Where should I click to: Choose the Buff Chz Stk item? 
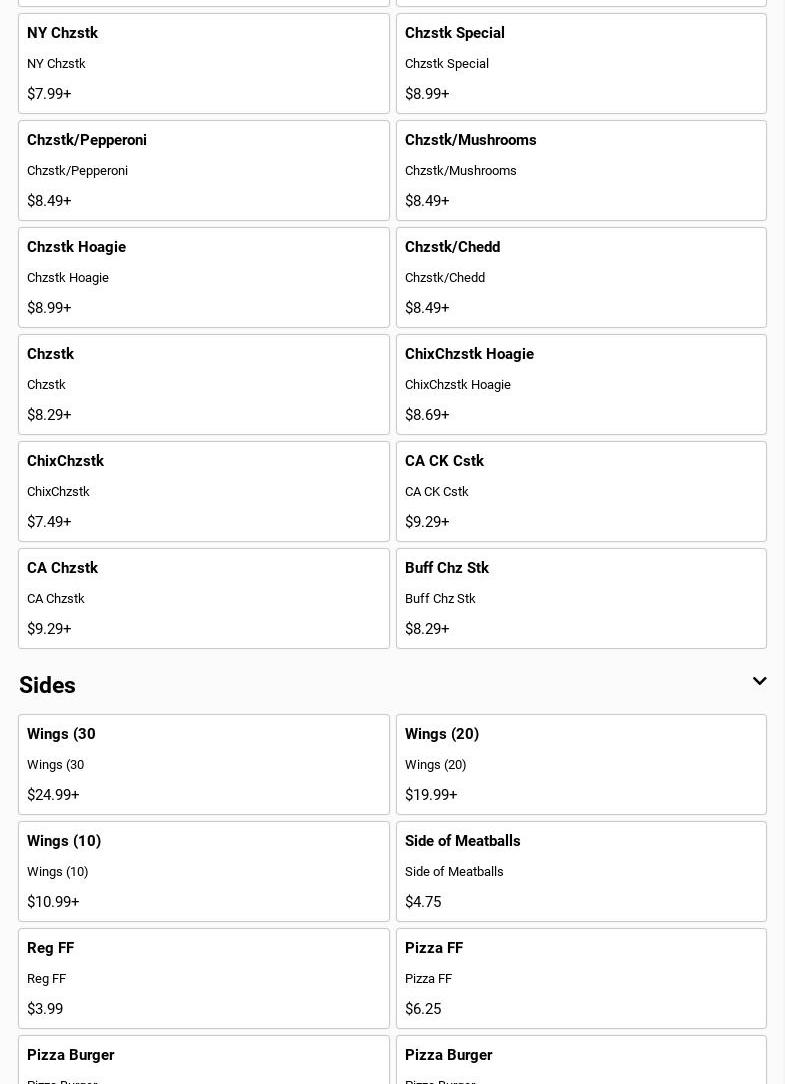pos(581,598)
